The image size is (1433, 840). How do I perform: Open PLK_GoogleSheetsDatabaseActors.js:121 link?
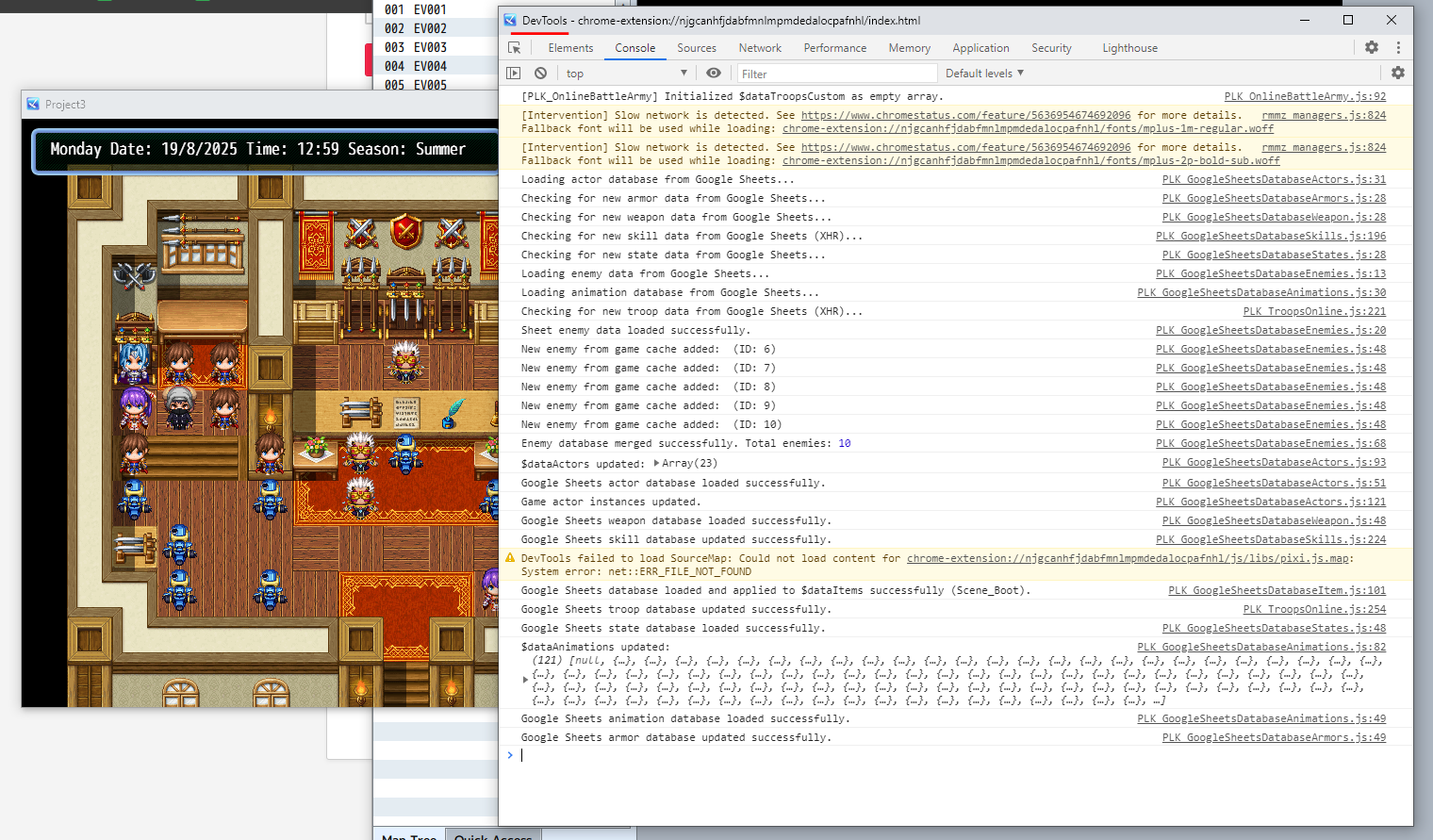pyautogui.click(x=1271, y=502)
